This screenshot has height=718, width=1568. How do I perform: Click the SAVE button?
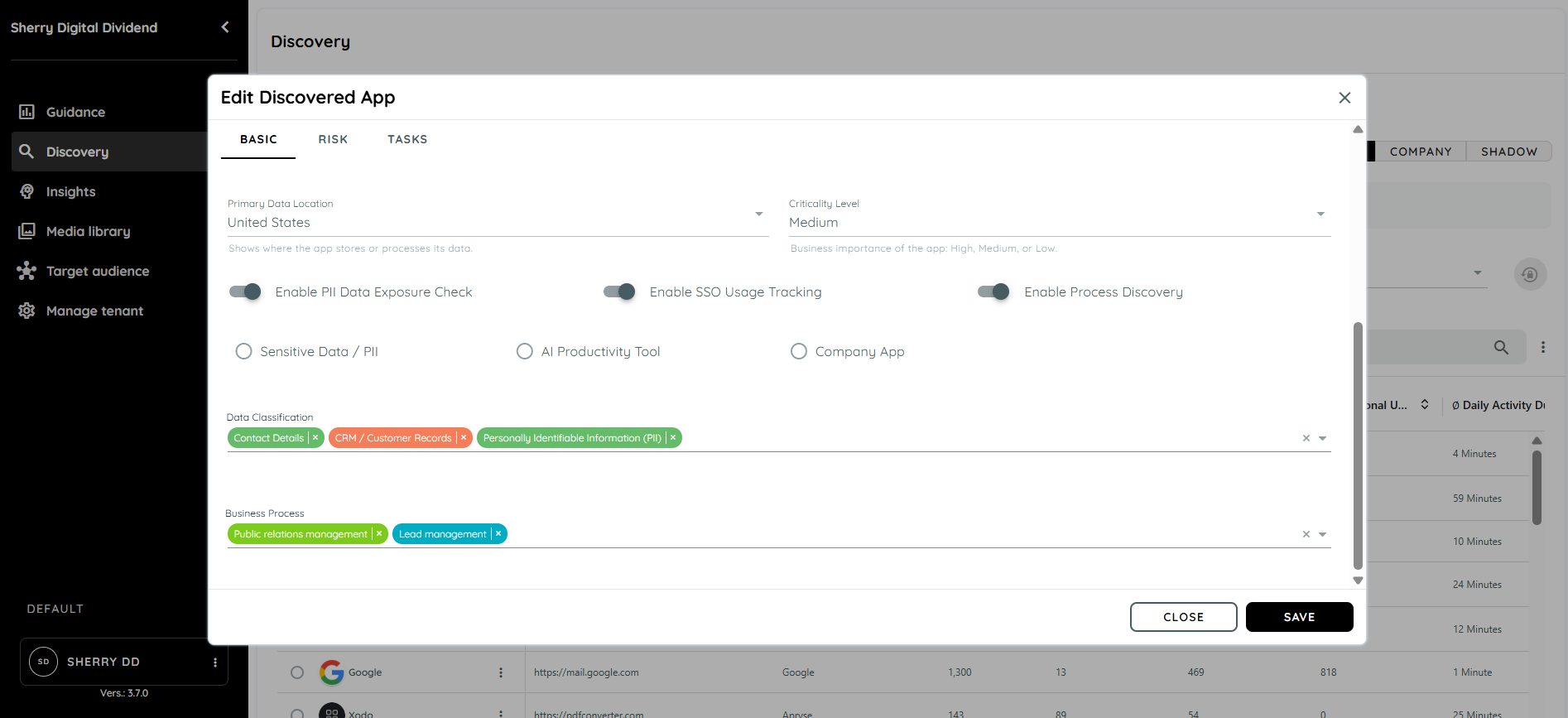click(1300, 617)
